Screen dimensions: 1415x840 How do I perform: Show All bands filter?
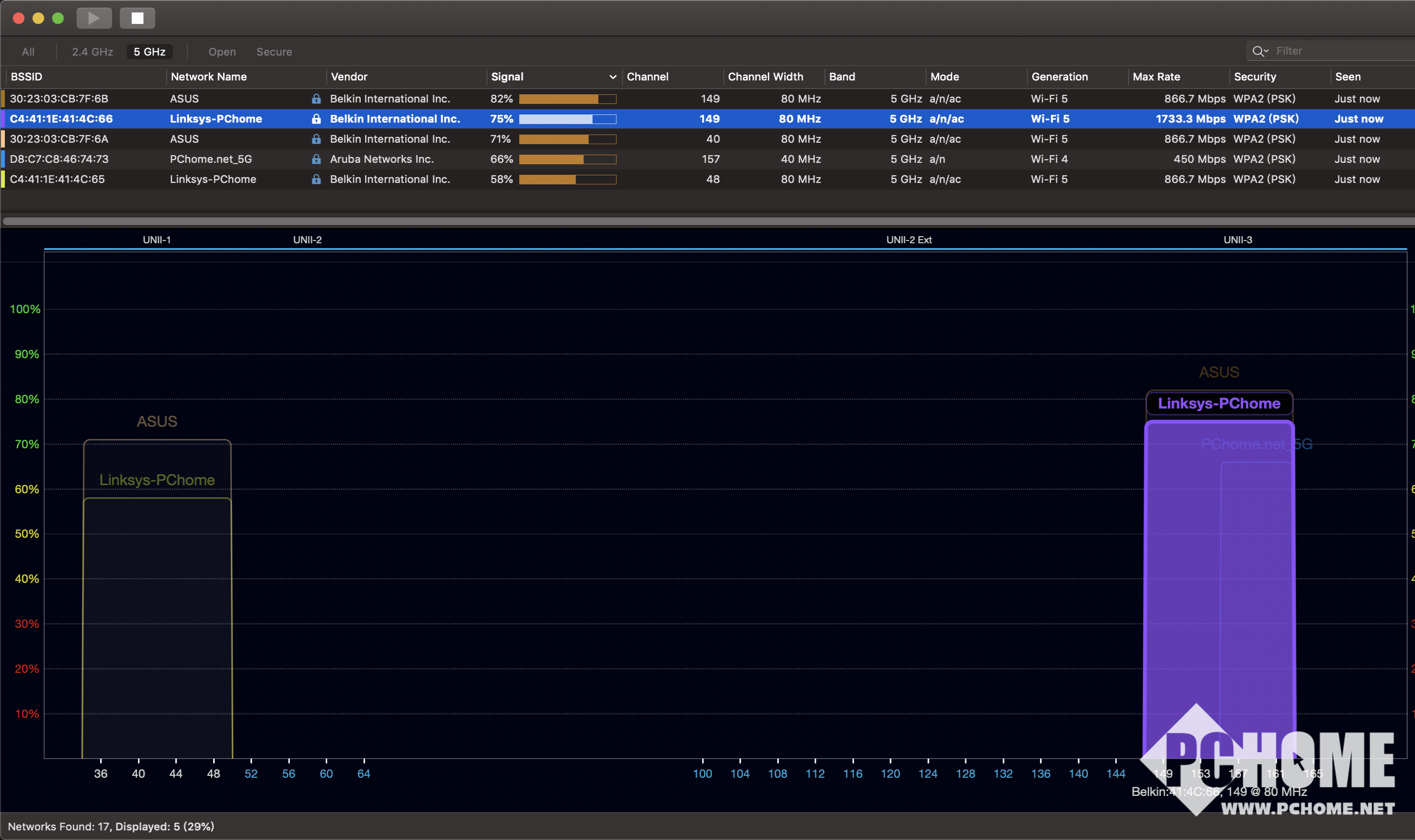[28, 52]
